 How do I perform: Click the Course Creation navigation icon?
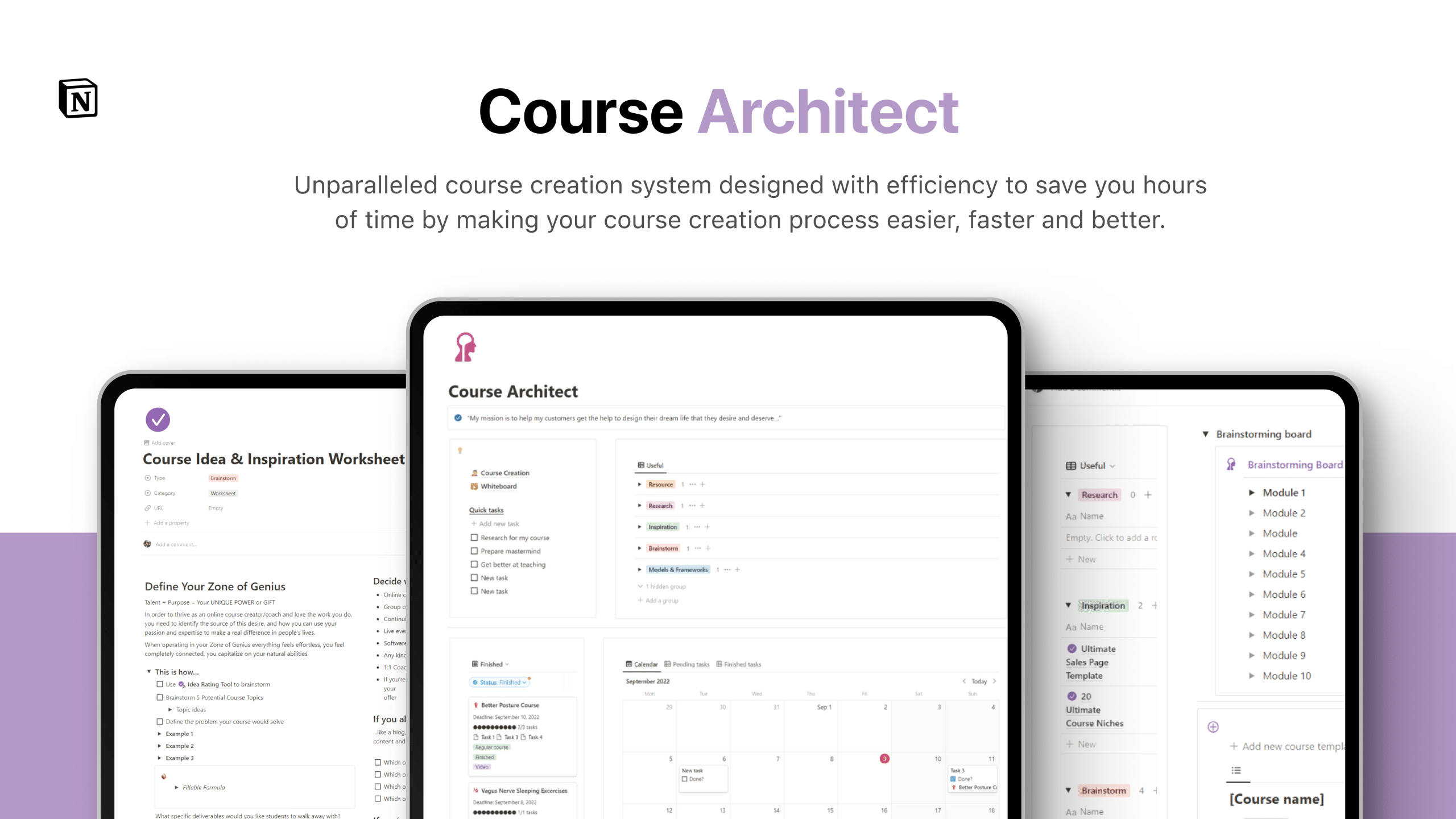pyautogui.click(x=473, y=472)
